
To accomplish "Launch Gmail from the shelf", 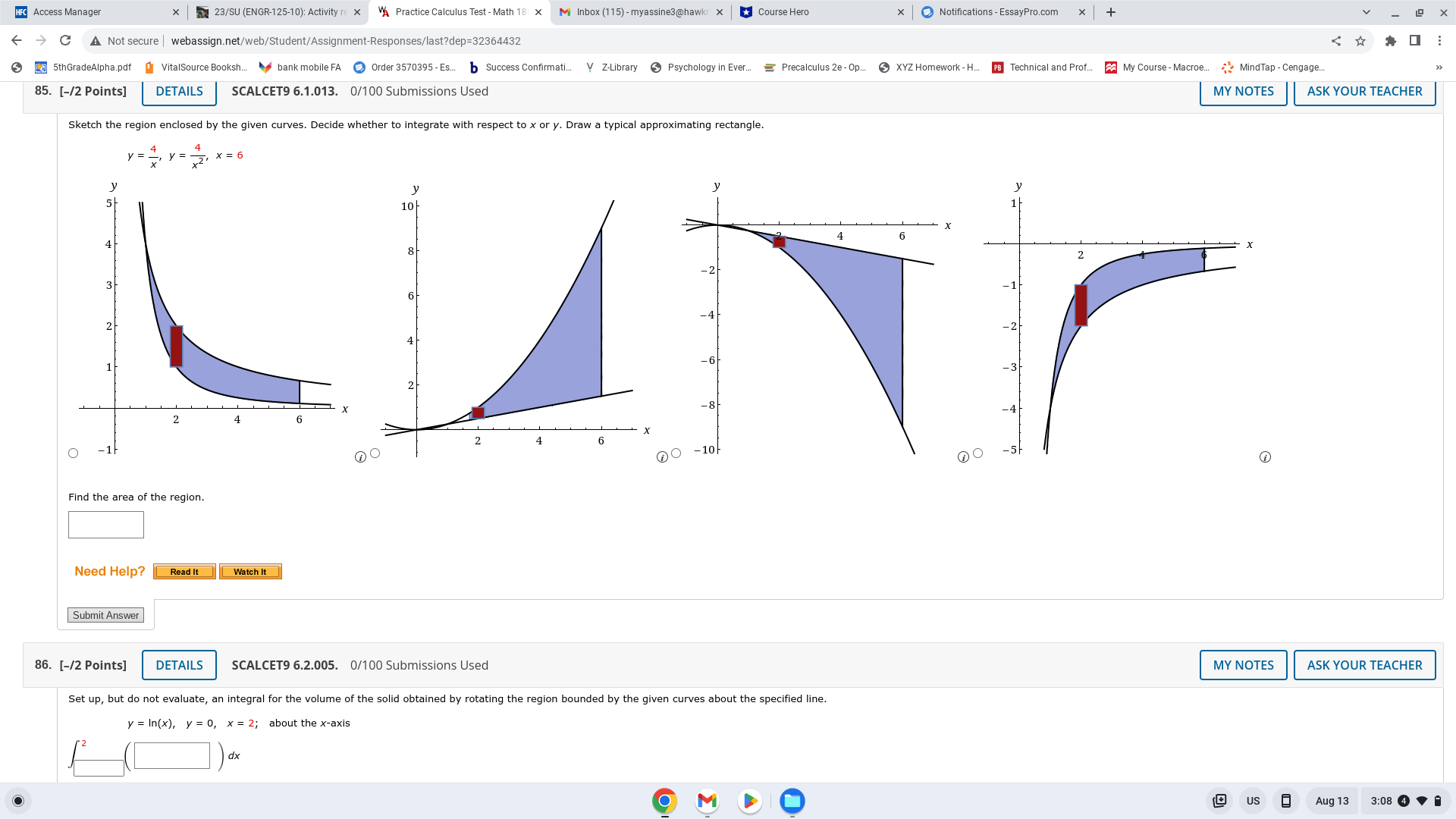I will [707, 801].
